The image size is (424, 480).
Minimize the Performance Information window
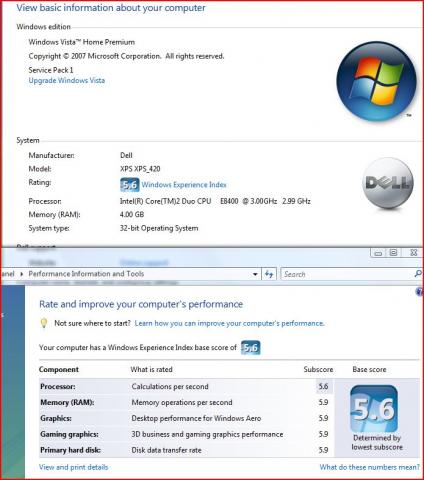(378, 253)
